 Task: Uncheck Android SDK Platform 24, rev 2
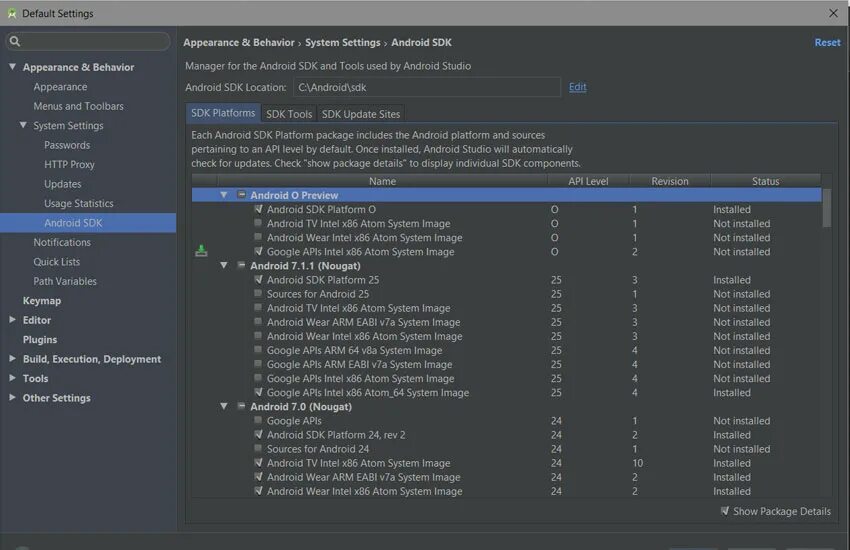[x=259, y=434]
